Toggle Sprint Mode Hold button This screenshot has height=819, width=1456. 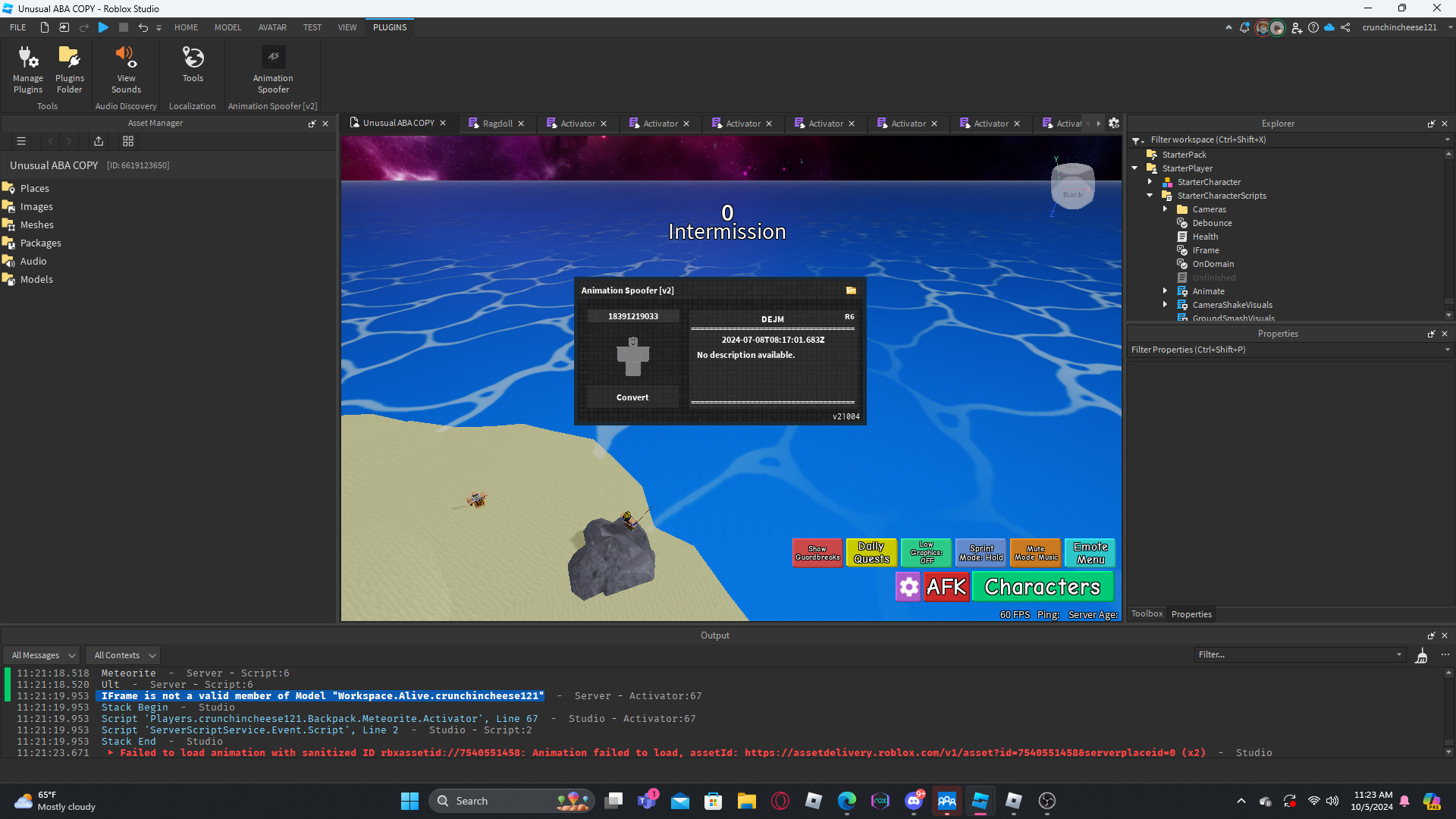pyautogui.click(x=981, y=553)
